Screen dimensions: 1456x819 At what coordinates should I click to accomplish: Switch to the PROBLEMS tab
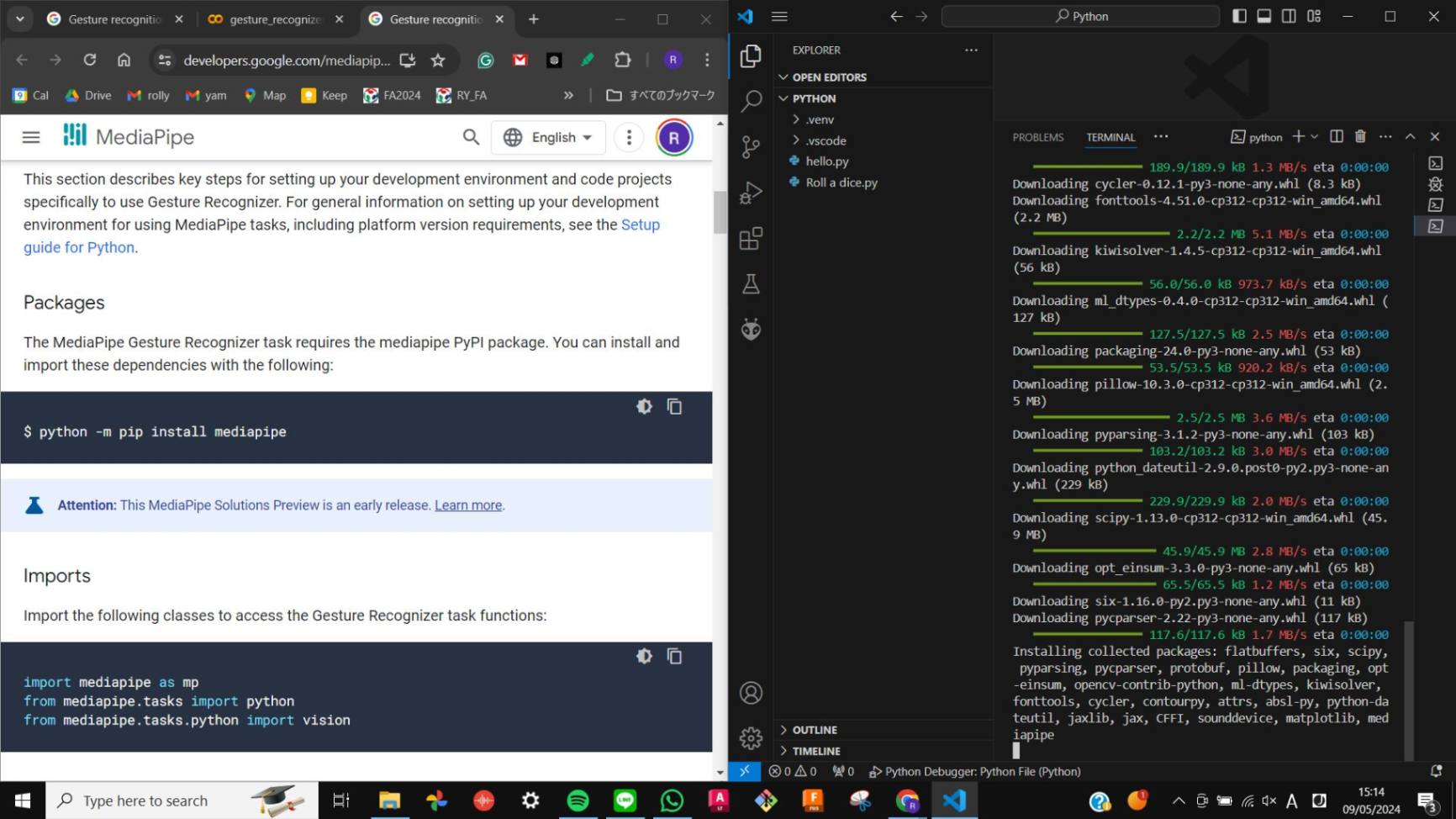coord(1037,137)
